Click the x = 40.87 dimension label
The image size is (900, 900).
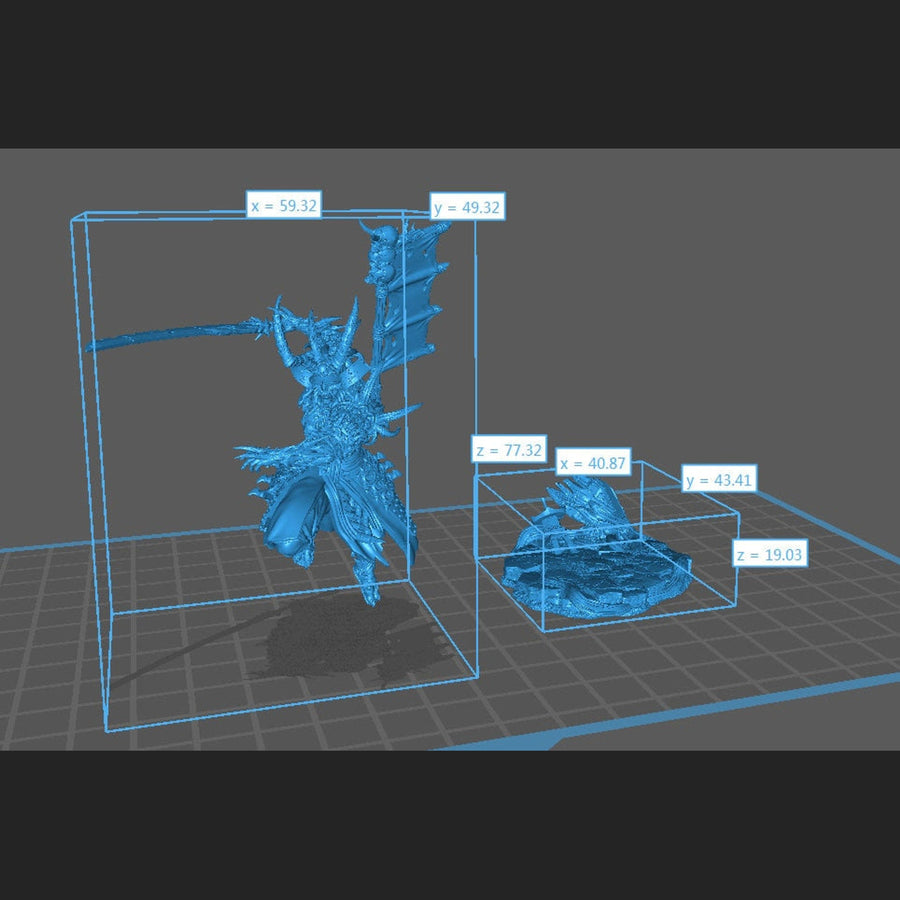(x=593, y=464)
